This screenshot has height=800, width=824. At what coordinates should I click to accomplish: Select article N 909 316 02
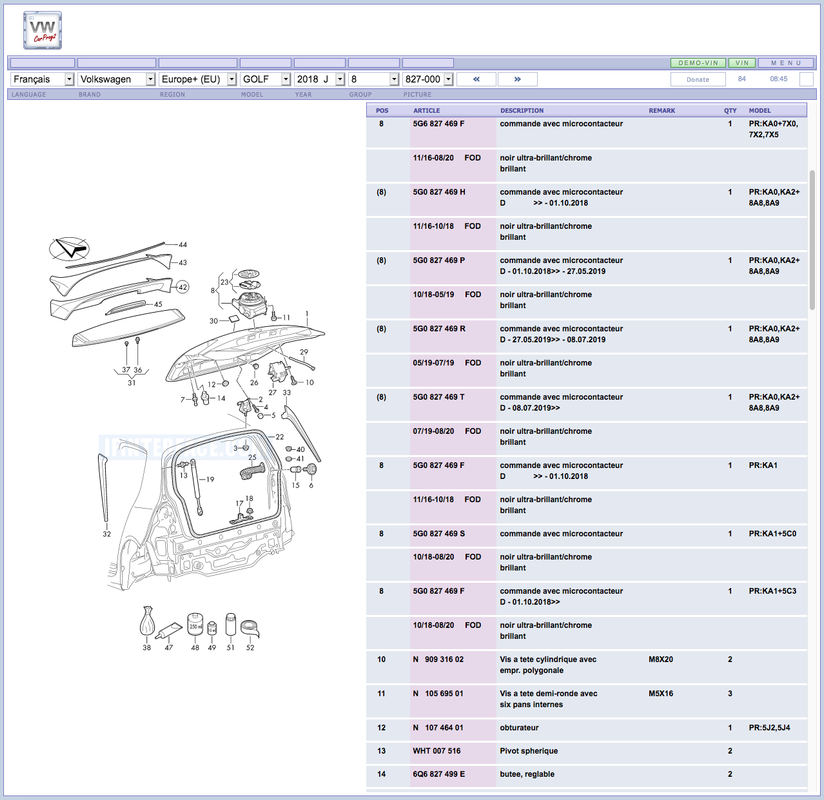click(x=438, y=659)
